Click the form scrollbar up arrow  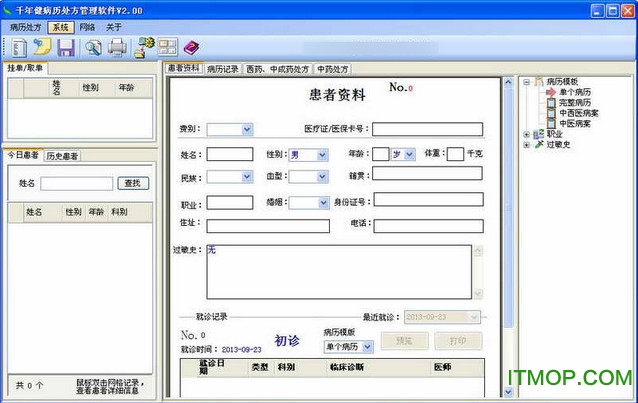pos(508,83)
